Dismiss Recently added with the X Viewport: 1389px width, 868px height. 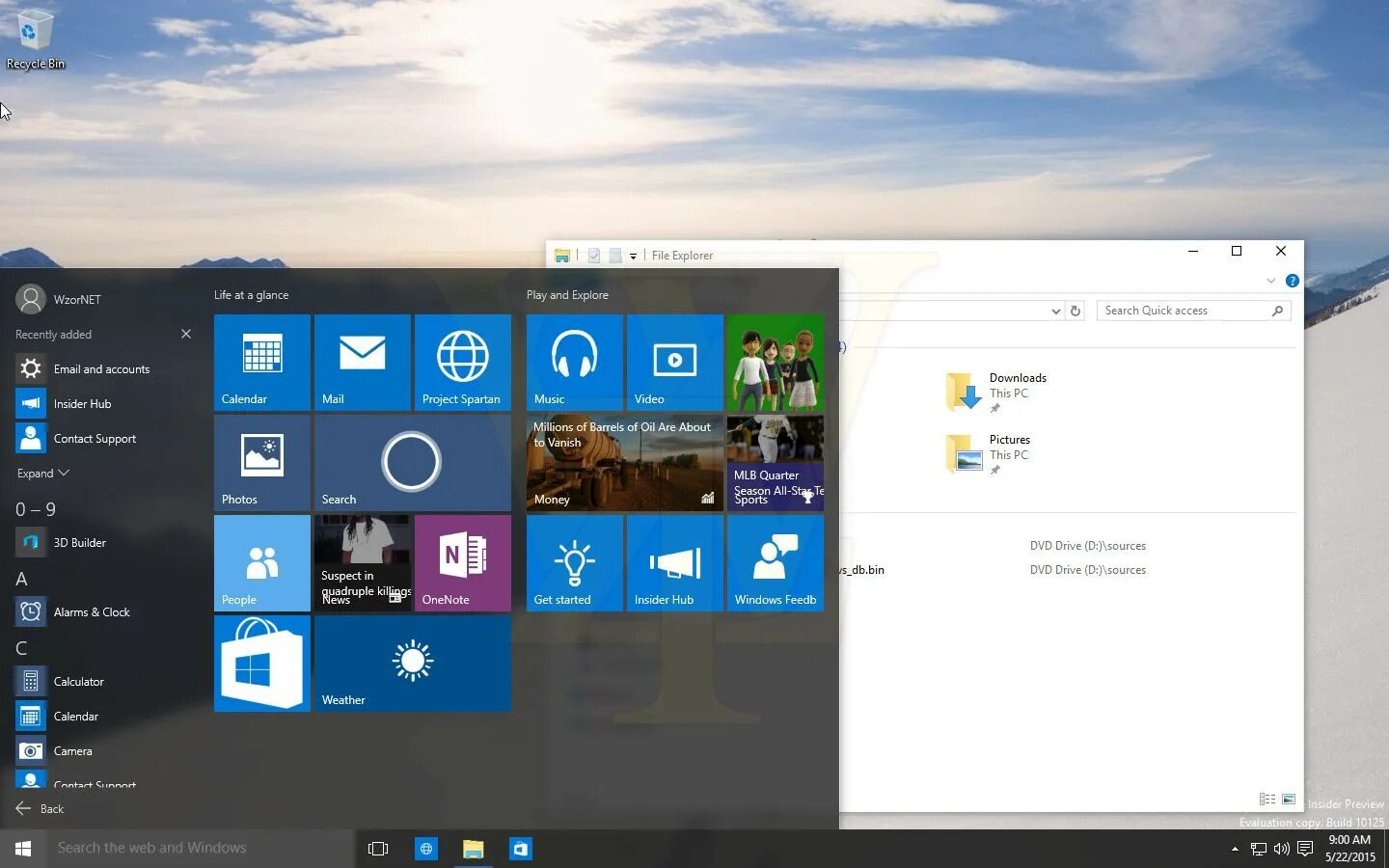[185, 334]
